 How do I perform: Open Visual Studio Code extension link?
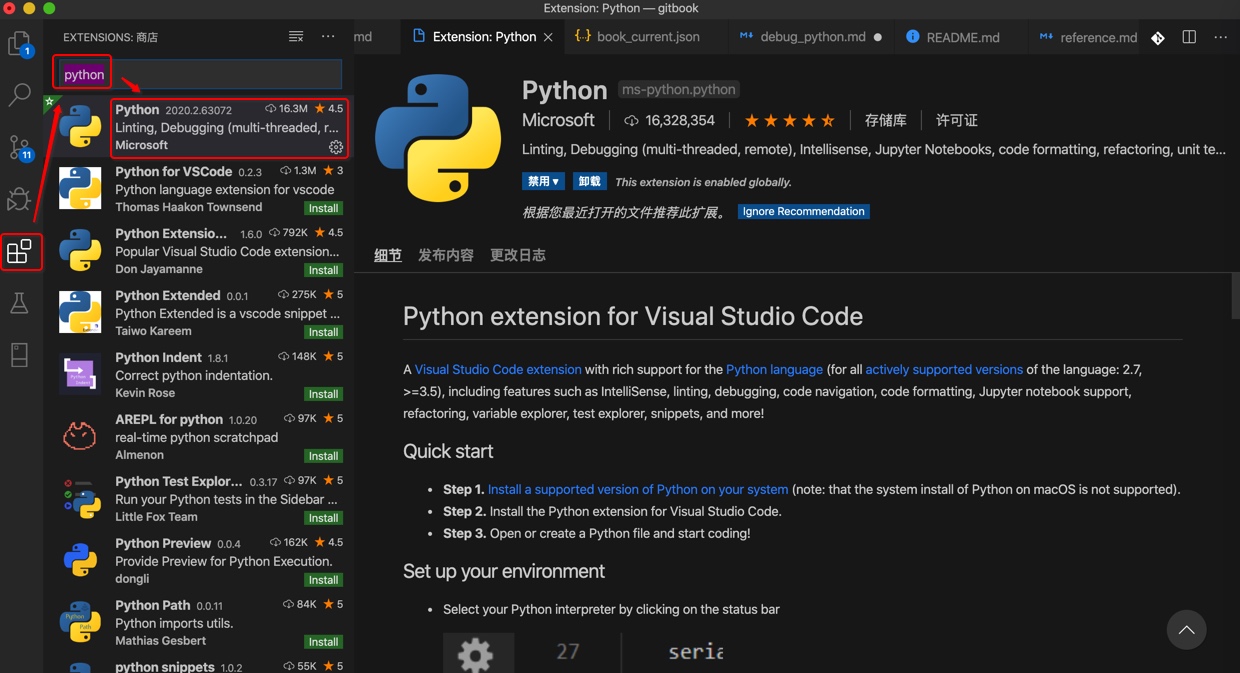coord(498,370)
